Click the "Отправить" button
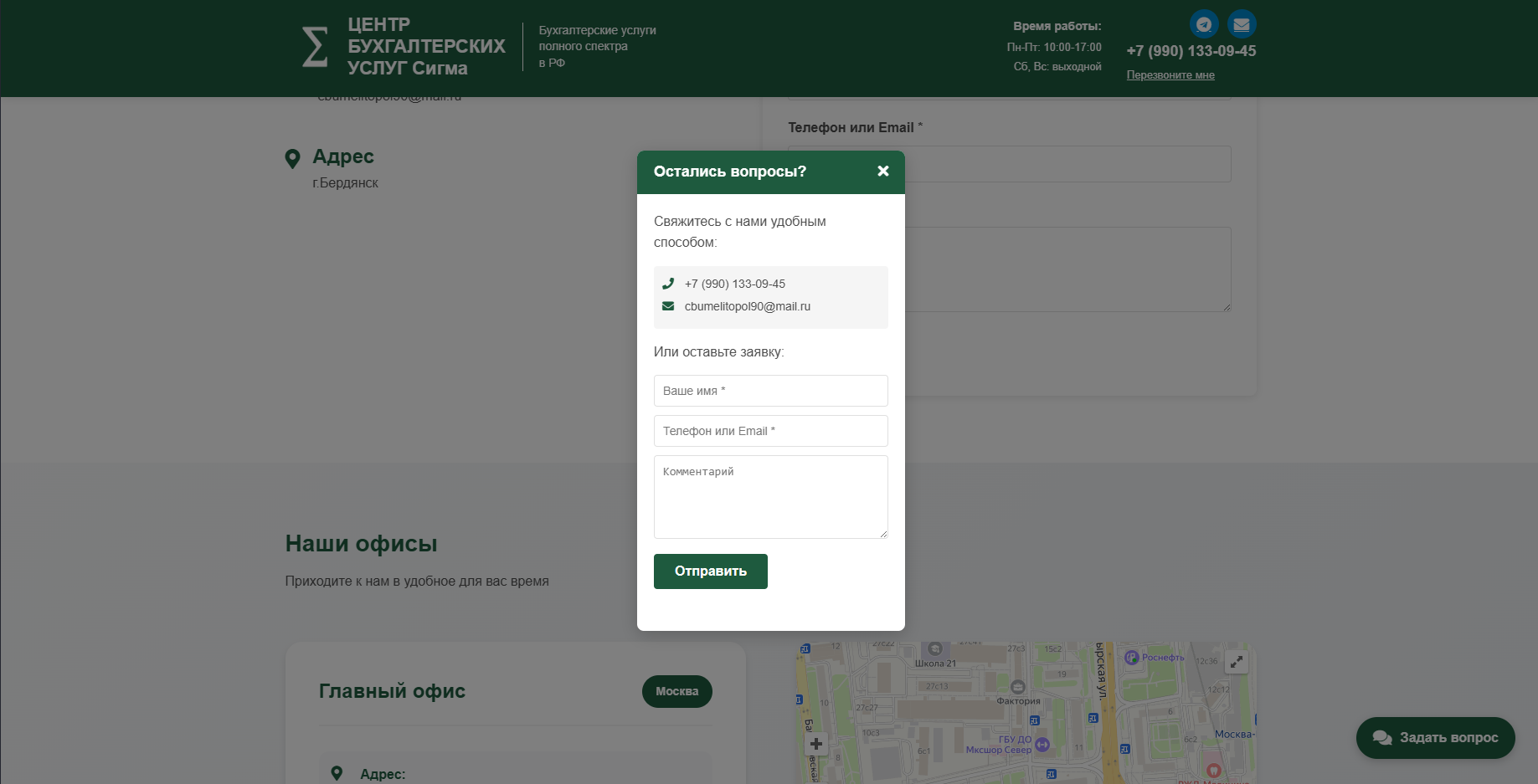 (711, 571)
